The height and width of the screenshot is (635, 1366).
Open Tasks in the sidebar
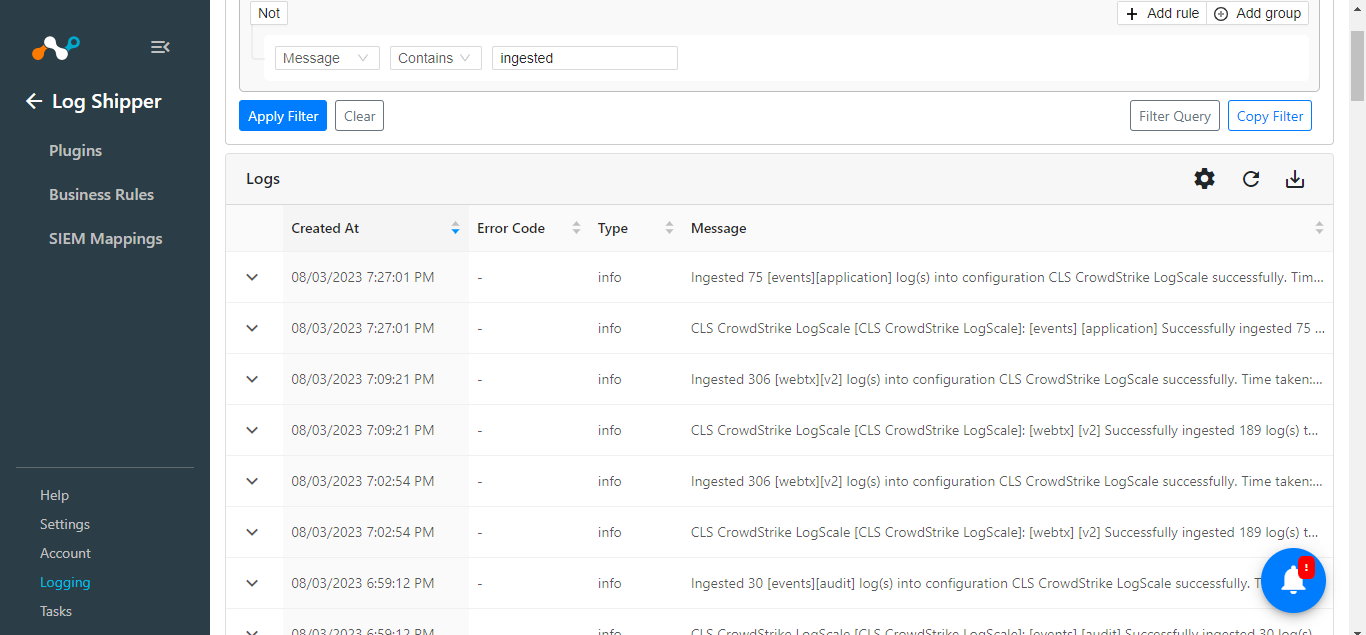56,611
